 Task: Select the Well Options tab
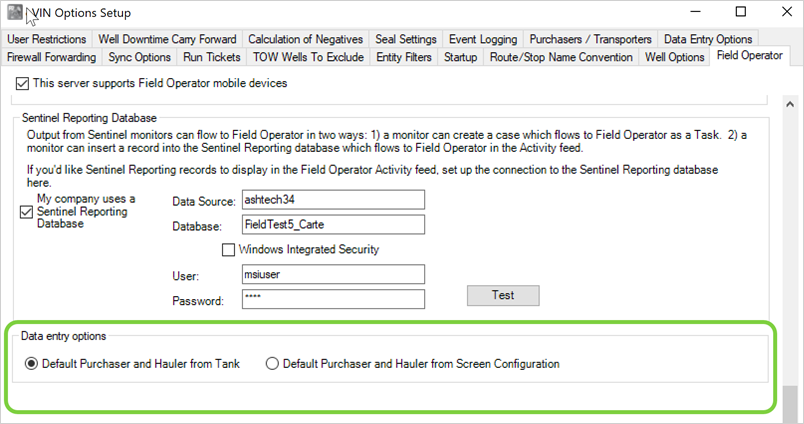click(673, 57)
